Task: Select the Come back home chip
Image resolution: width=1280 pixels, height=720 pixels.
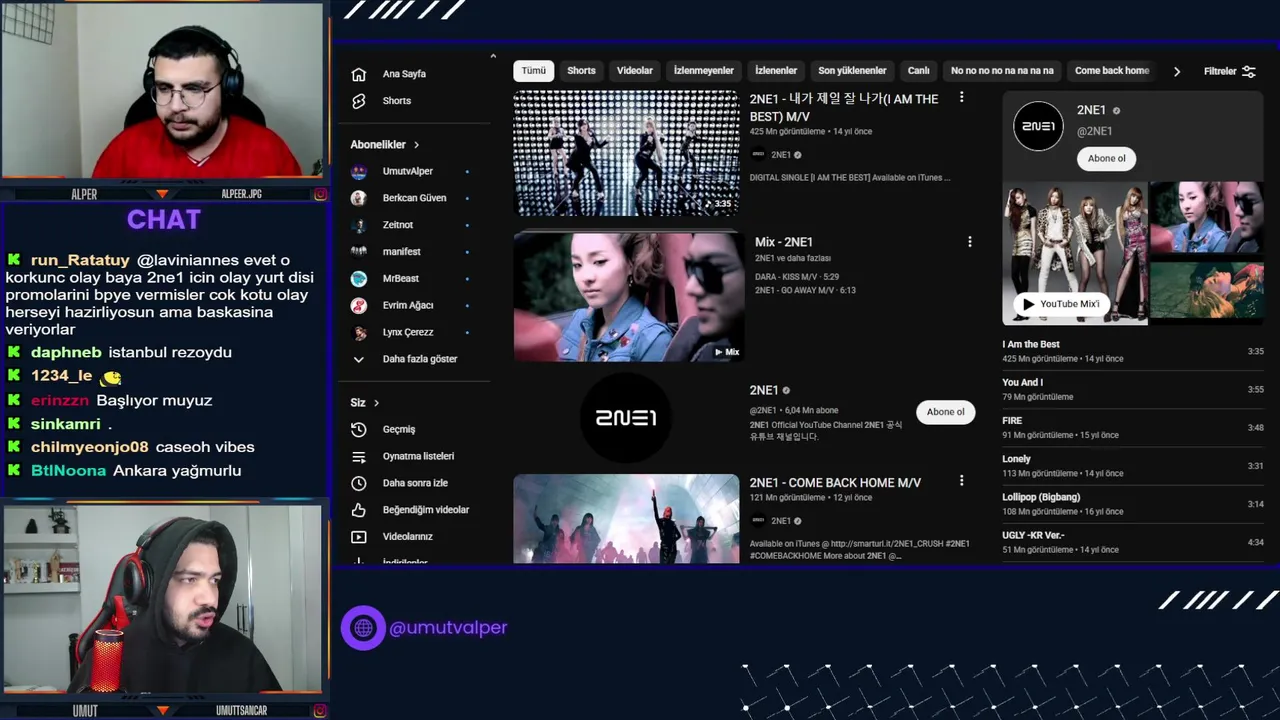Action: [x=1112, y=71]
